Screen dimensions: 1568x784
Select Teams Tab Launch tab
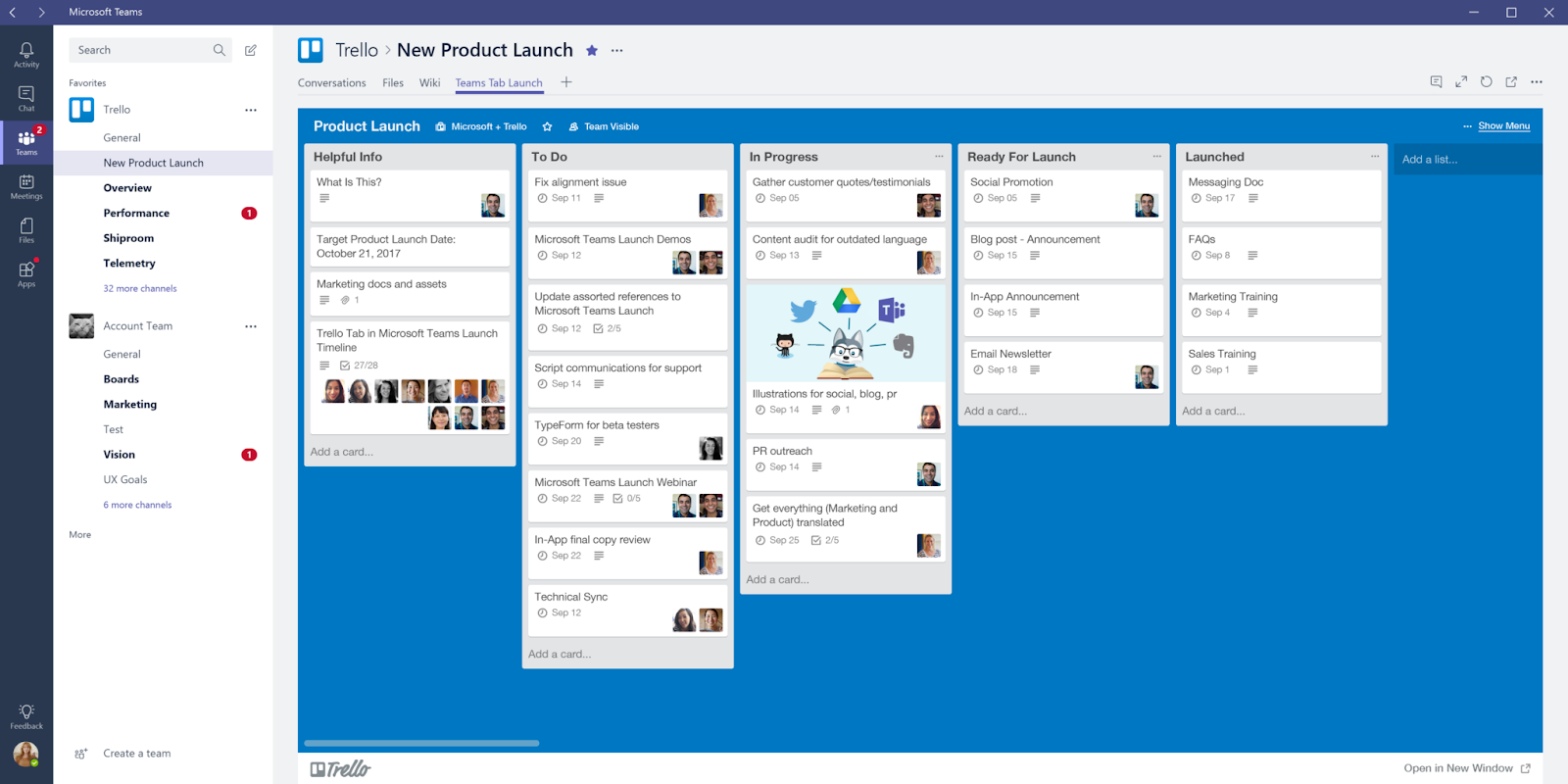pos(499,83)
